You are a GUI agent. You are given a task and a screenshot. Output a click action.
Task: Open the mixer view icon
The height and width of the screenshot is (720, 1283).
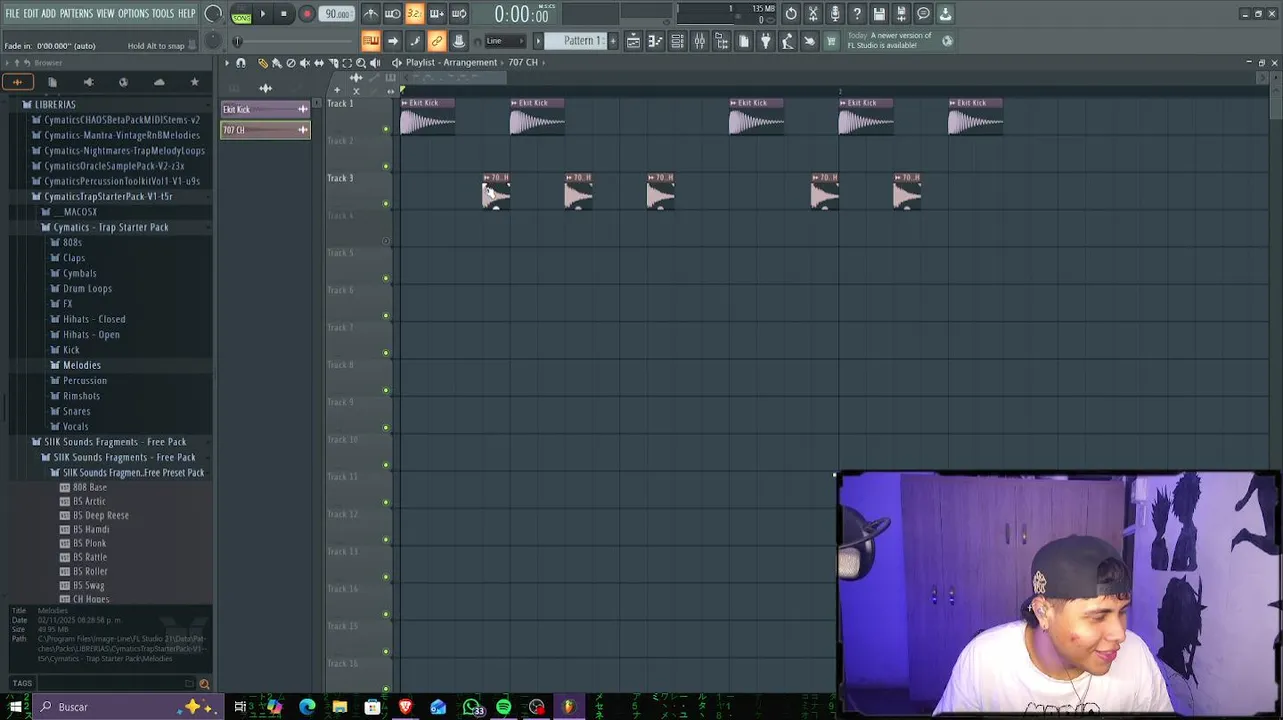pyautogui.click(x=699, y=41)
